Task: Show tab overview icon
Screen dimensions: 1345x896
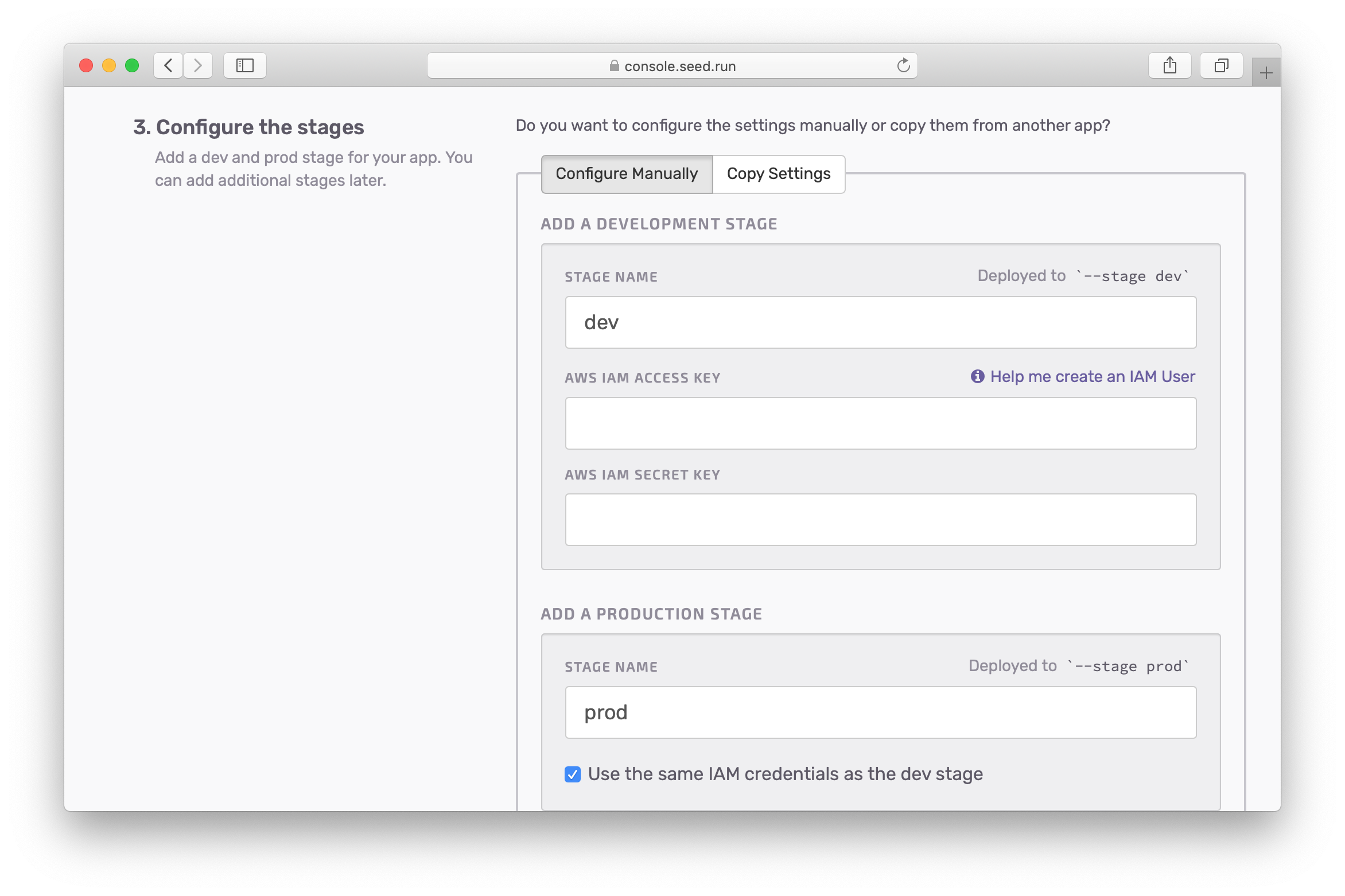Action: pyautogui.click(x=1221, y=65)
